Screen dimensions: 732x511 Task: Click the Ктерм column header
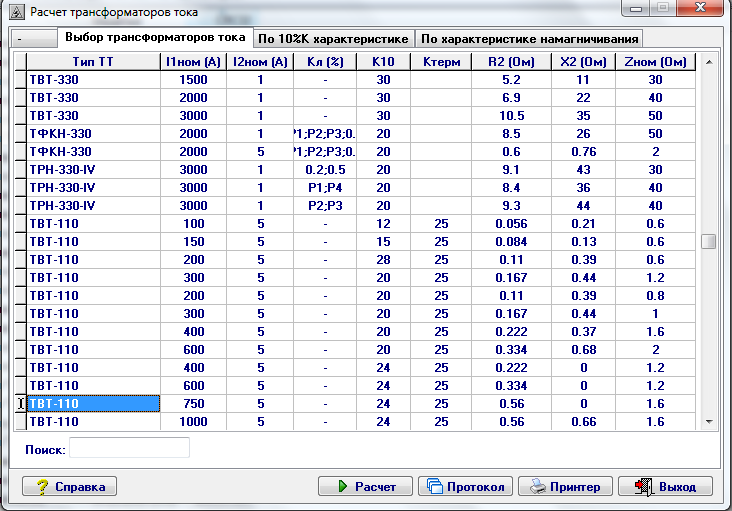coord(441,62)
